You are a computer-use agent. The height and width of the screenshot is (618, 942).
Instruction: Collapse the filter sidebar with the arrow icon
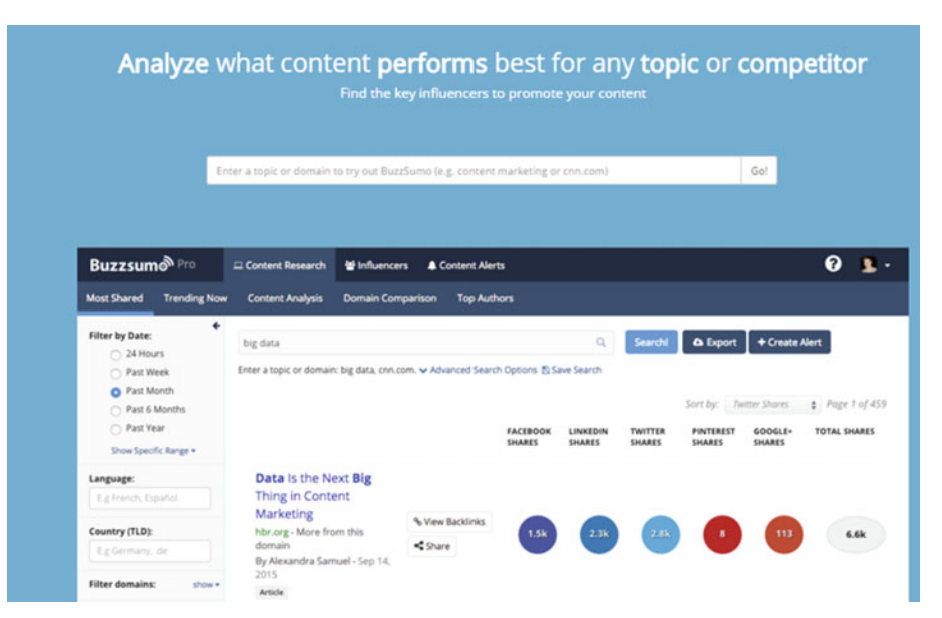[x=216, y=326]
